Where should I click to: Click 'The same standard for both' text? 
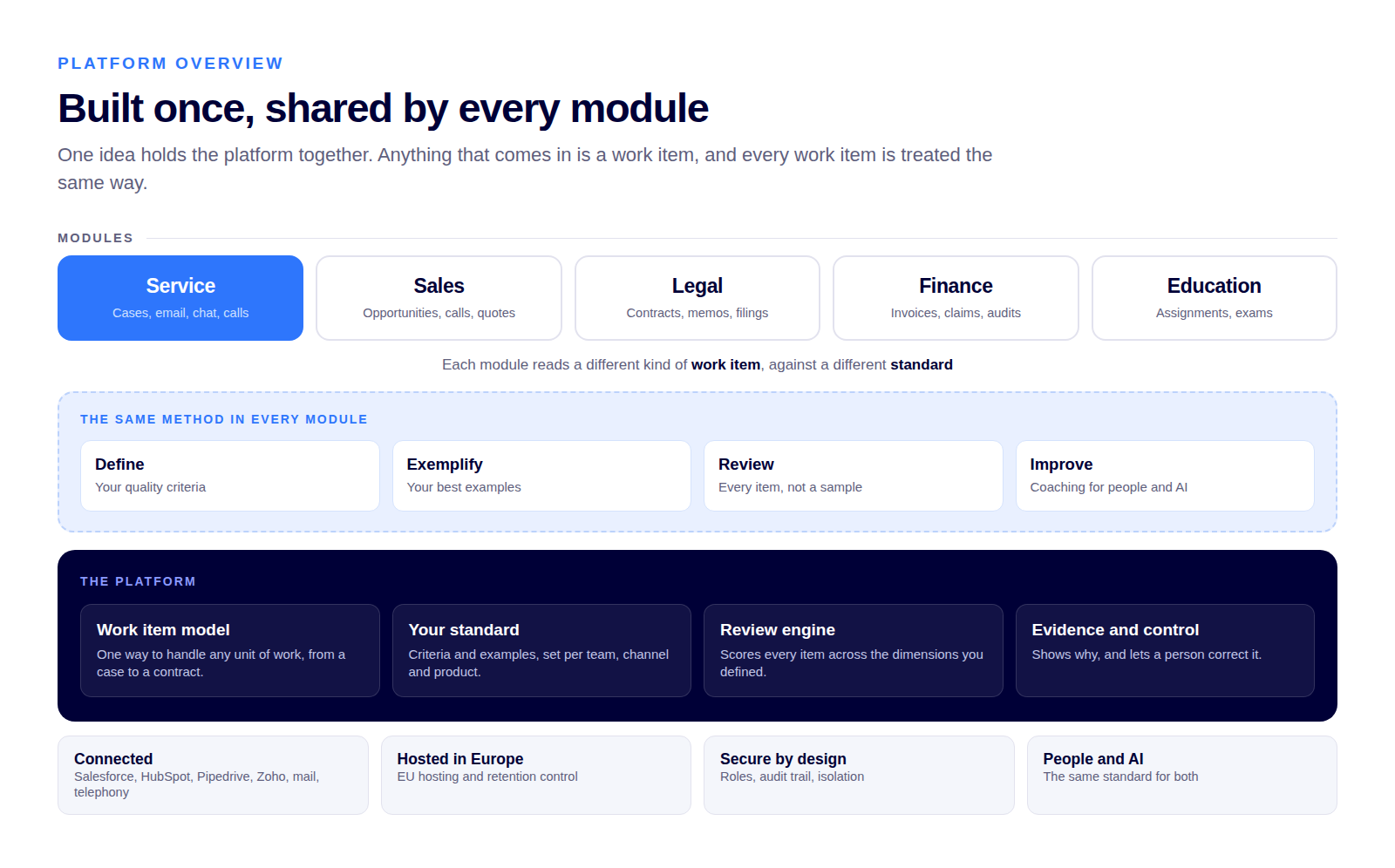click(1120, 776)
